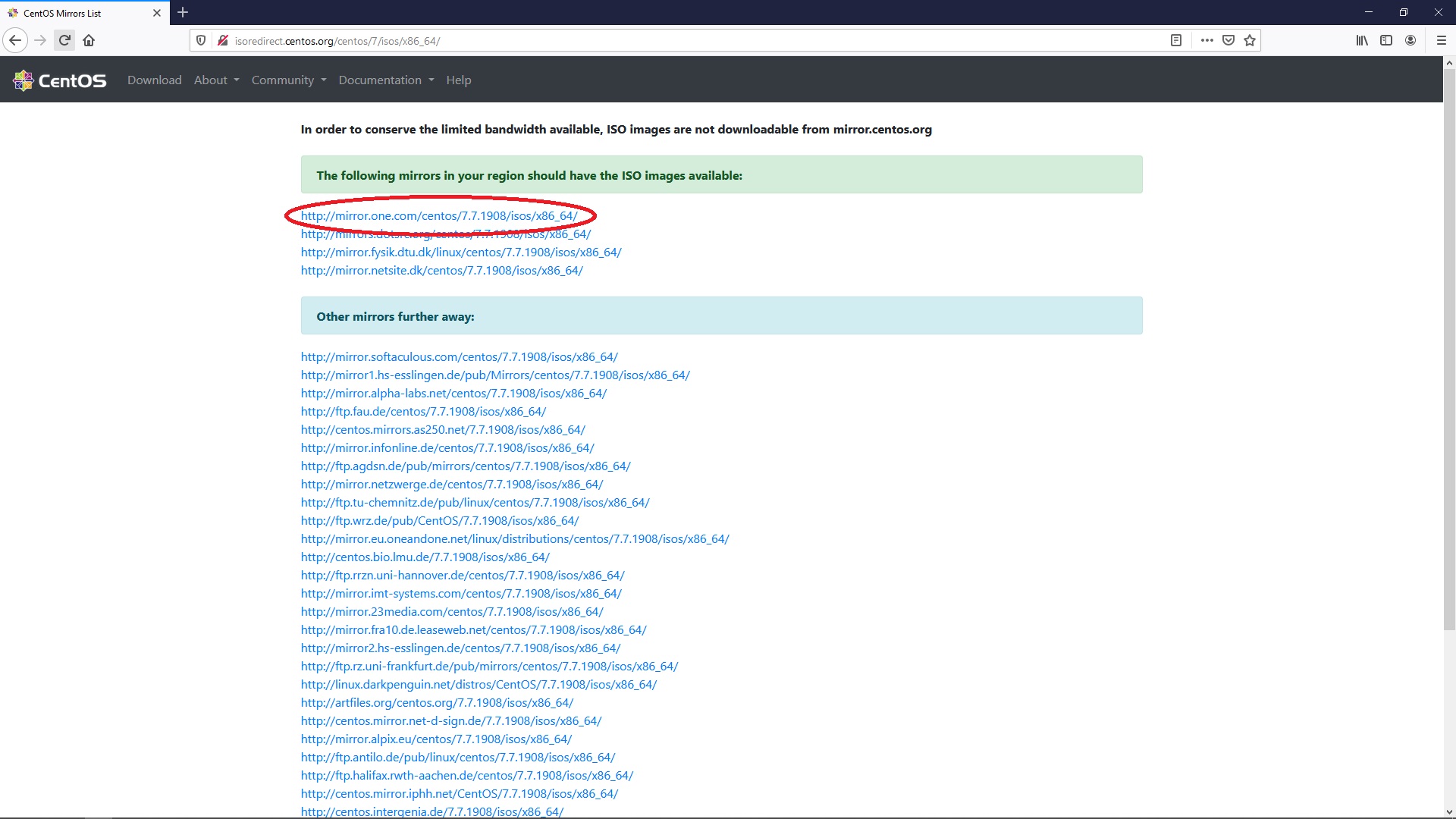The image size is (1456, 819).
Task: Open the mirror.netsite.dk mirror link
Action: [x=442, y=271]
